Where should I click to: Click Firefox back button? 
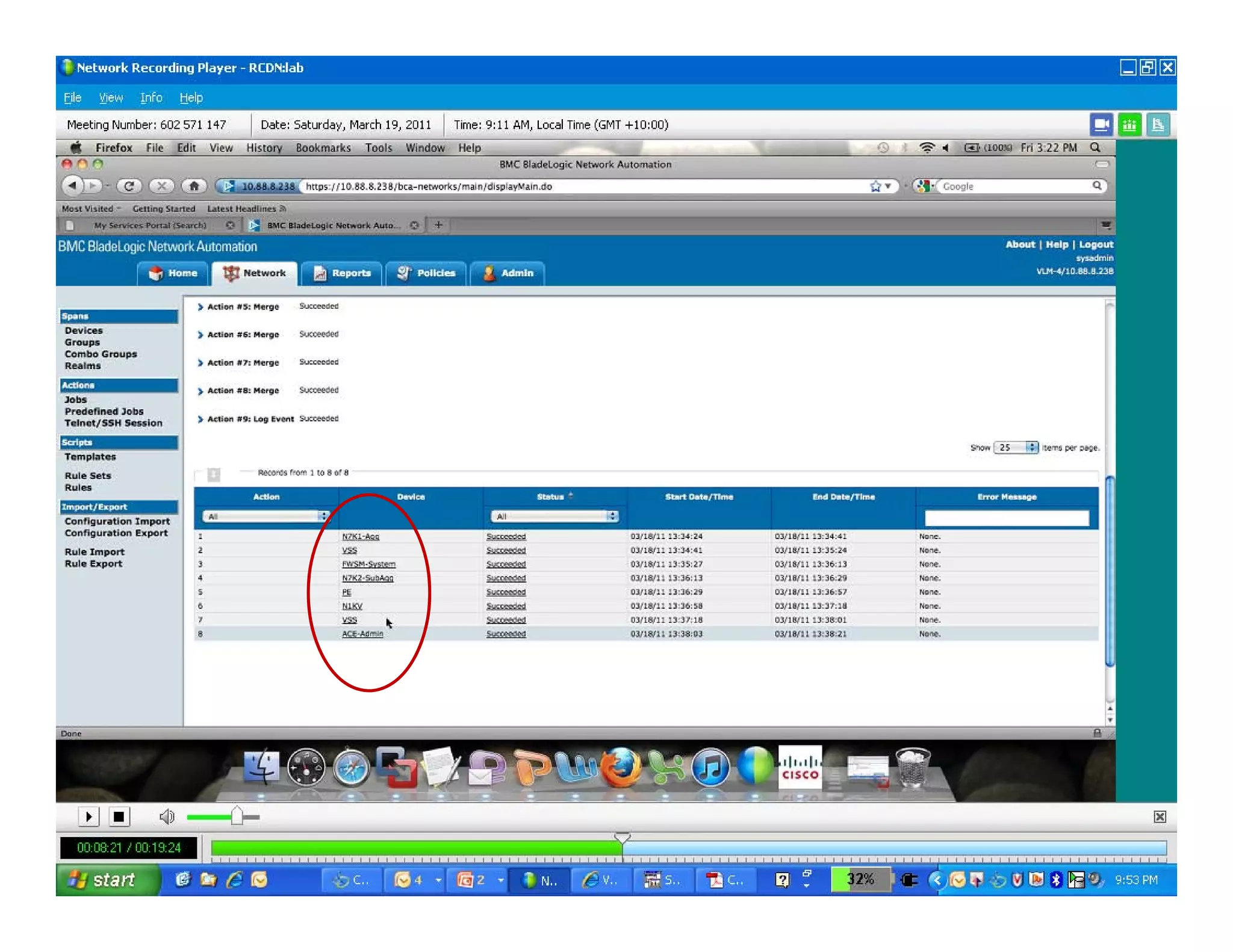click(x=72, y=186)
